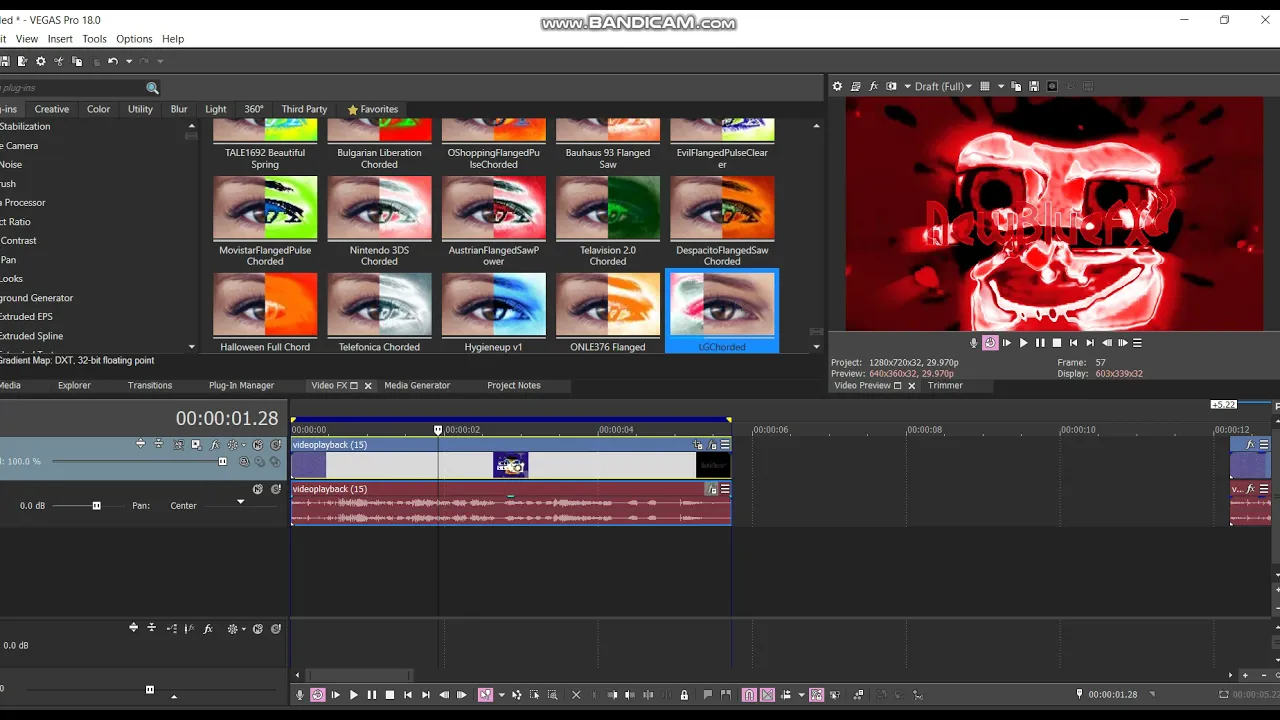The width and height of the screenshot is (1280, 720).
Task: Click the 00:00:06 mark on timeline ruler
Action: coord(770,430)
